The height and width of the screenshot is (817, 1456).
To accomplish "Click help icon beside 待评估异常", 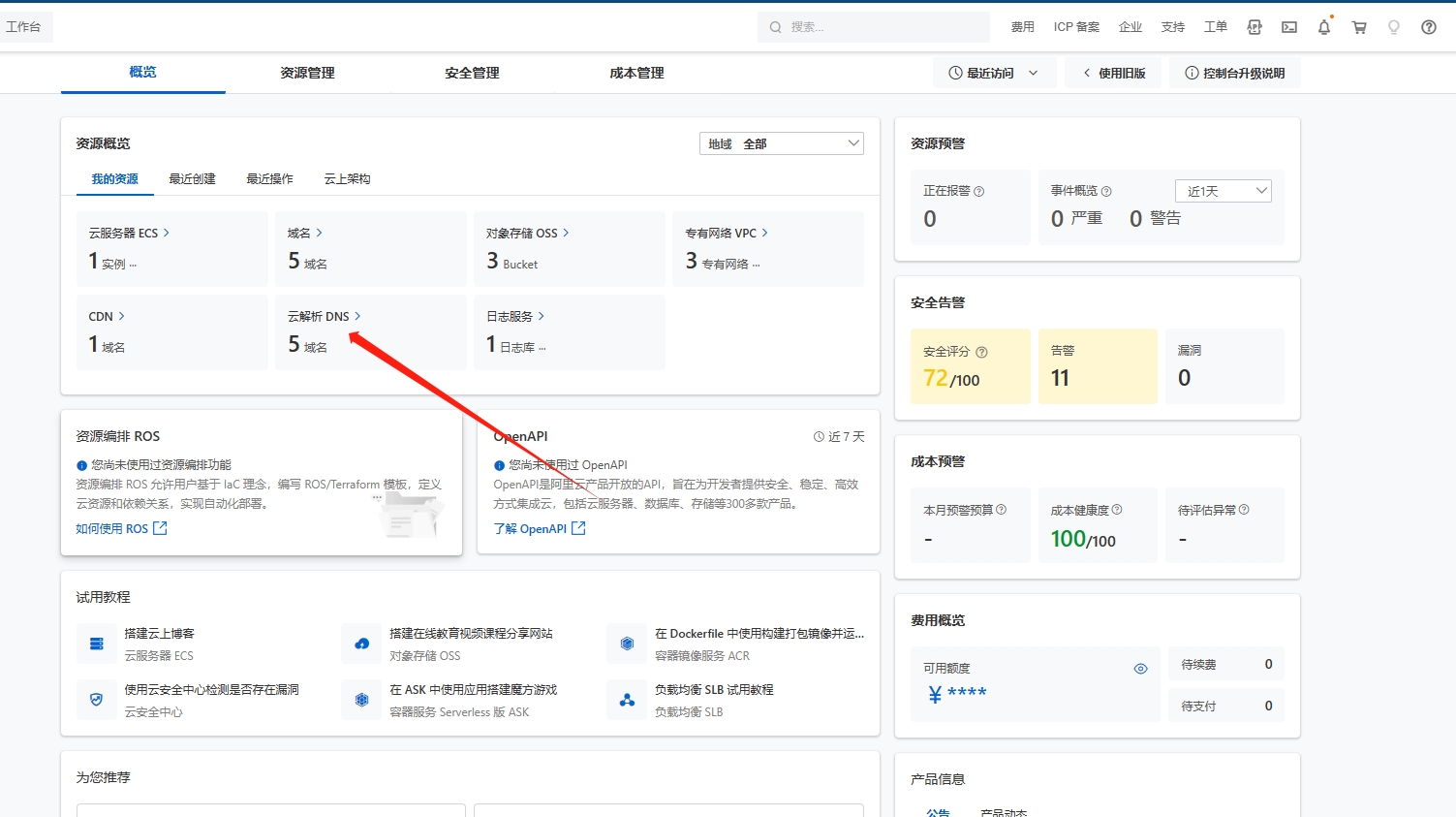I will [x=1244, y=510].
